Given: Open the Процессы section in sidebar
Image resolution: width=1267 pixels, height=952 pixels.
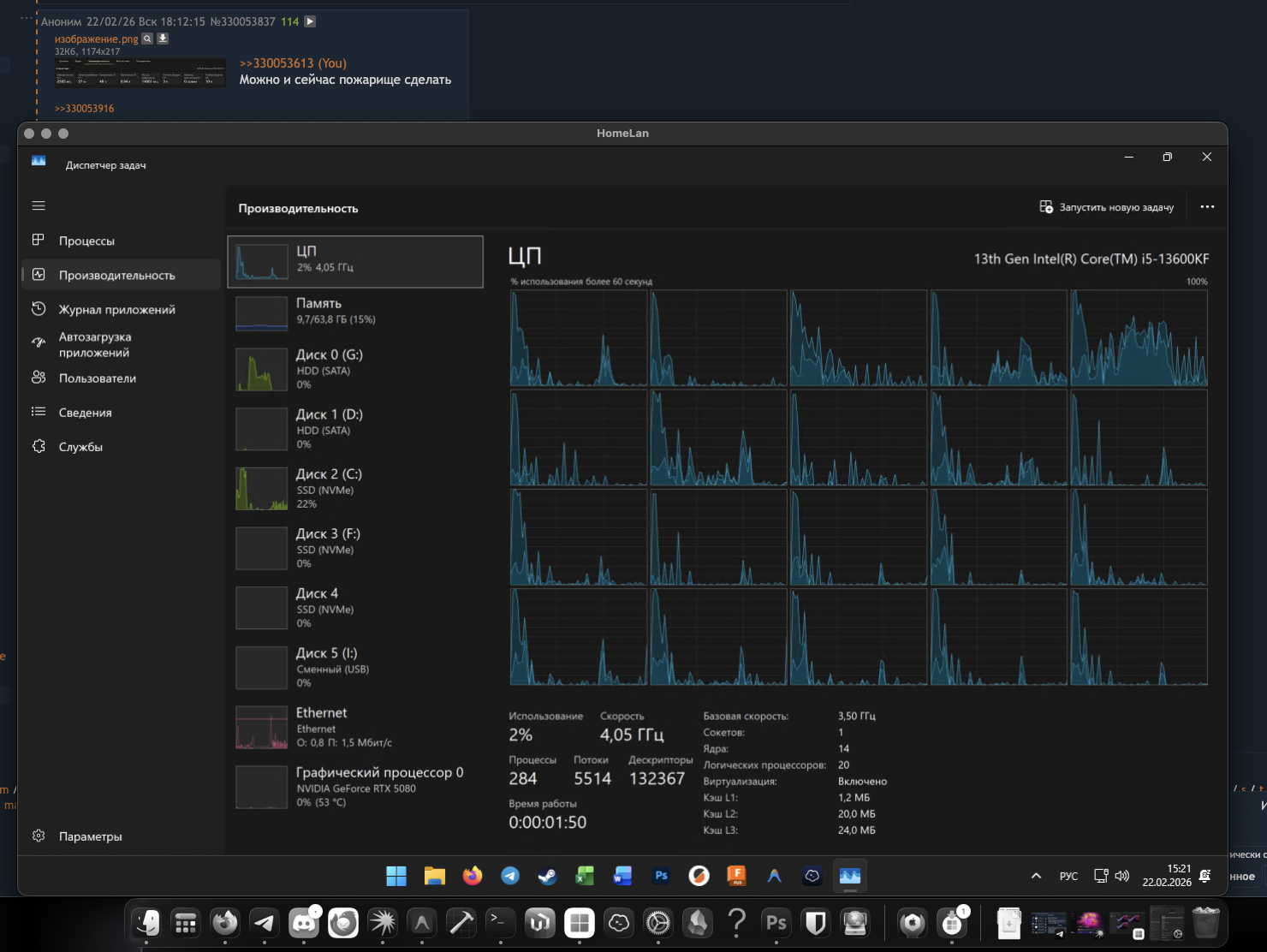Looking at the screenshot, I should pyautogui.click(x=86, y=241).
